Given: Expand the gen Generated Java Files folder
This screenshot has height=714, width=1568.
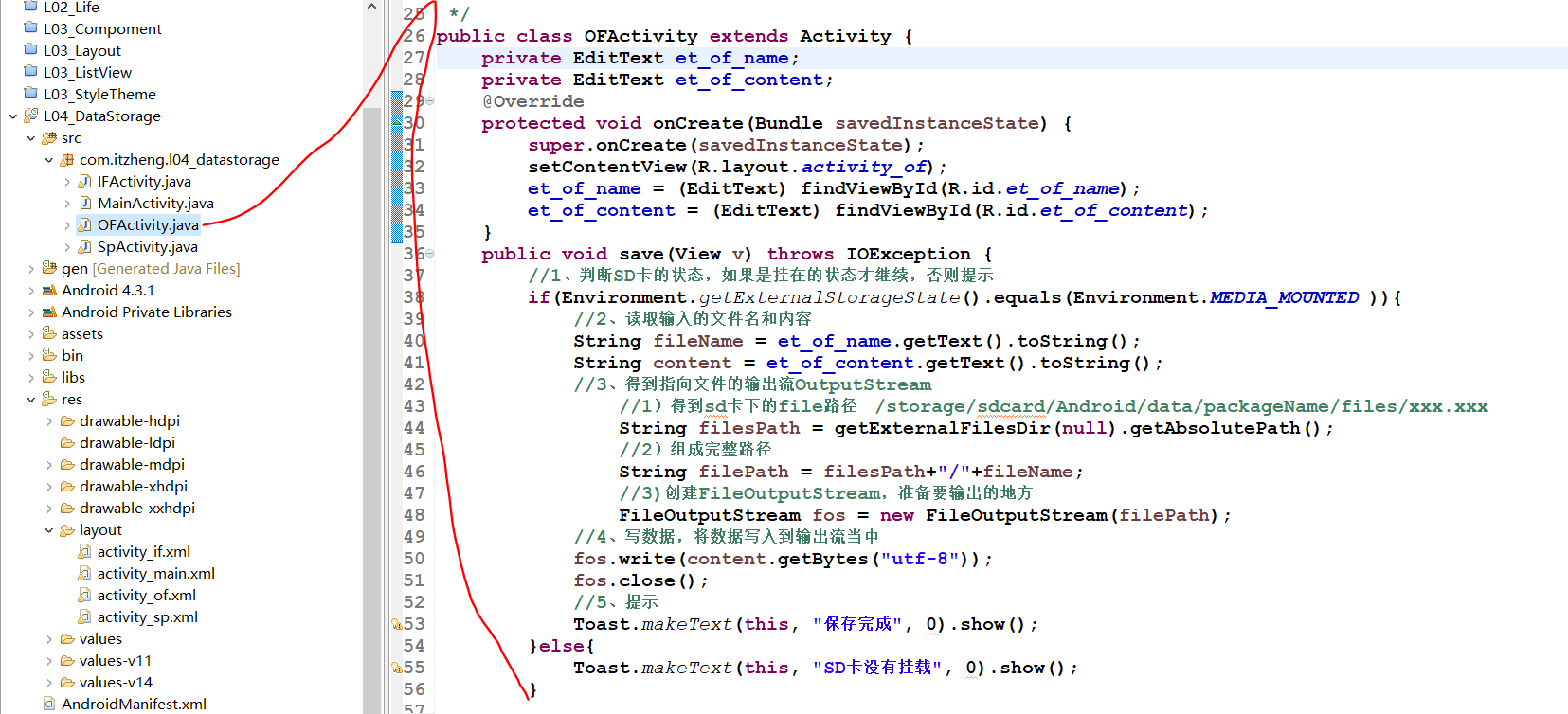Looking at the screenshot, I should [31, 269].
